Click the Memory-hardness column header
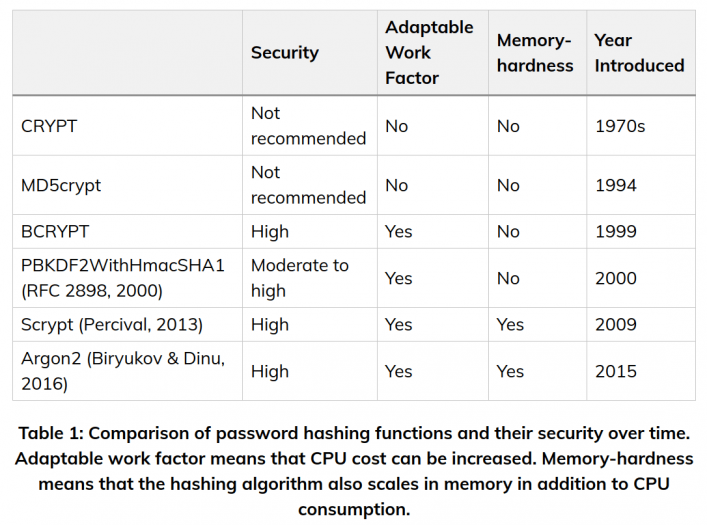The height and width of the screenshot is (525, 707). (x=535, y=53)
